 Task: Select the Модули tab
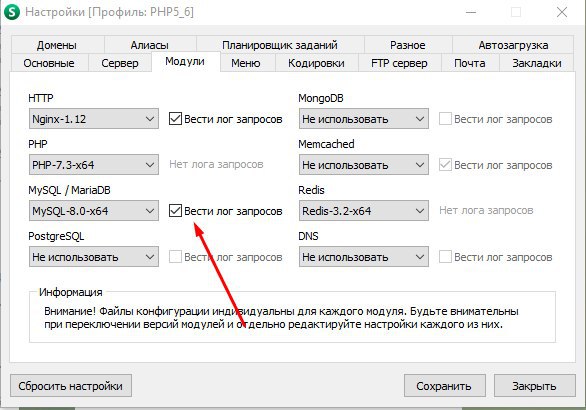point(185,61)
